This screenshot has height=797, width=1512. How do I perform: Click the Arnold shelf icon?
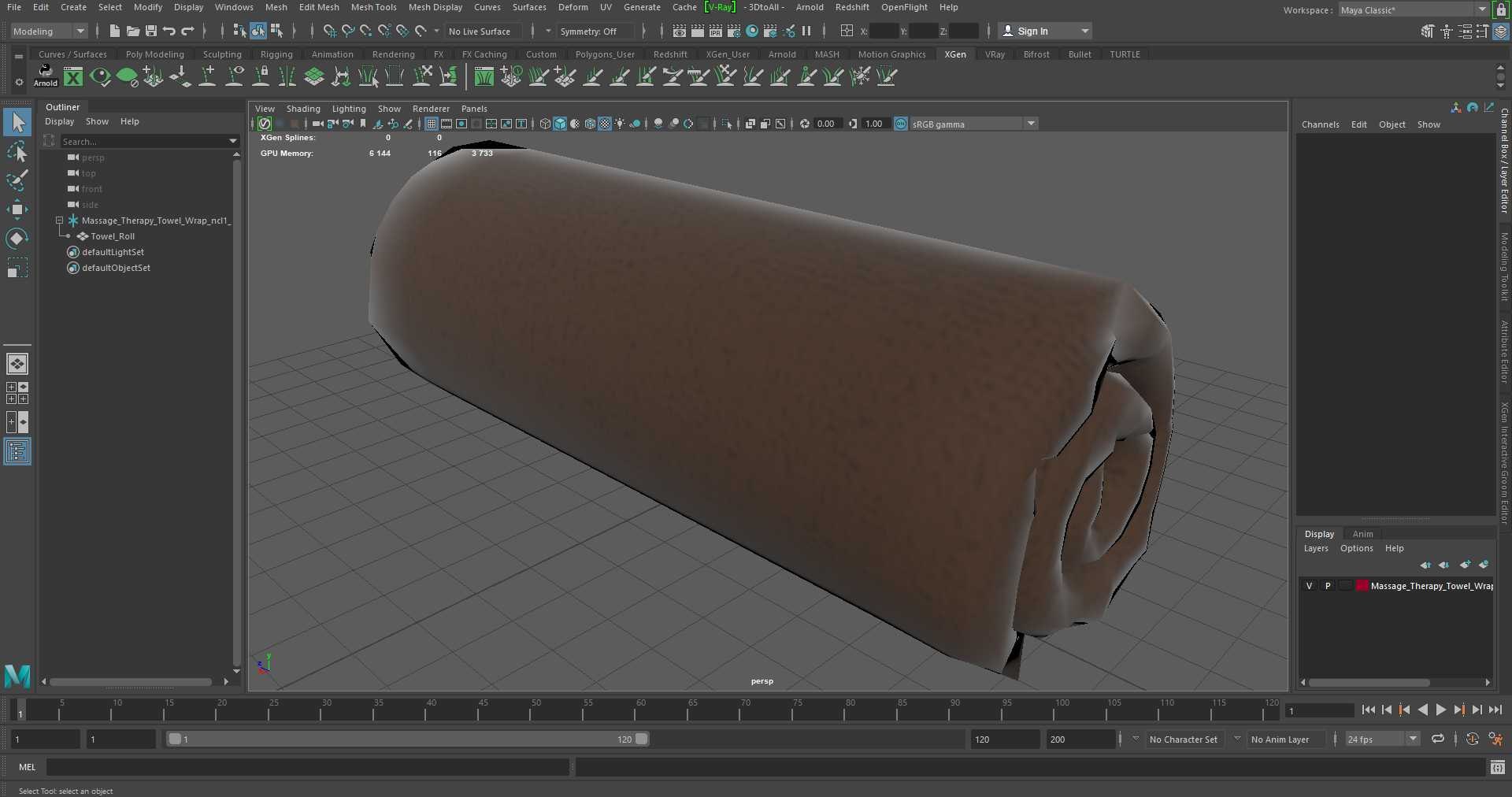[46, 76]
